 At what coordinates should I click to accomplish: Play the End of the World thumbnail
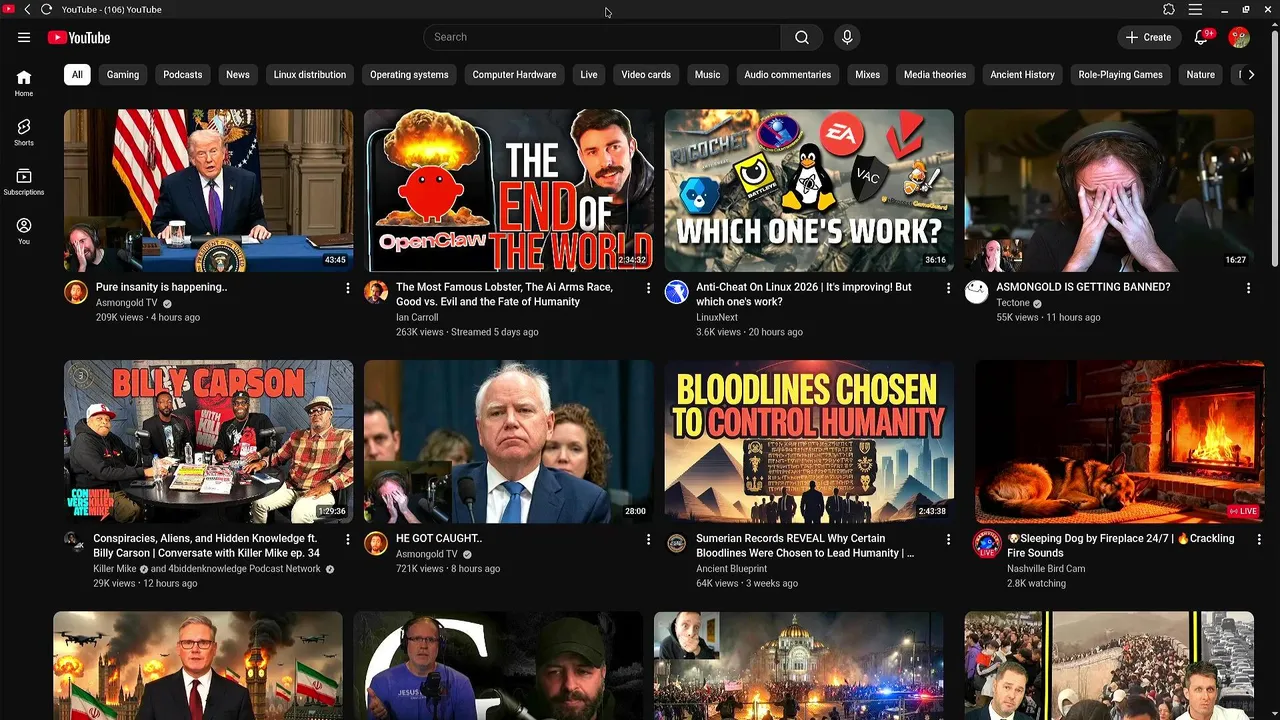pyautogui.click(x=509, y=190)
